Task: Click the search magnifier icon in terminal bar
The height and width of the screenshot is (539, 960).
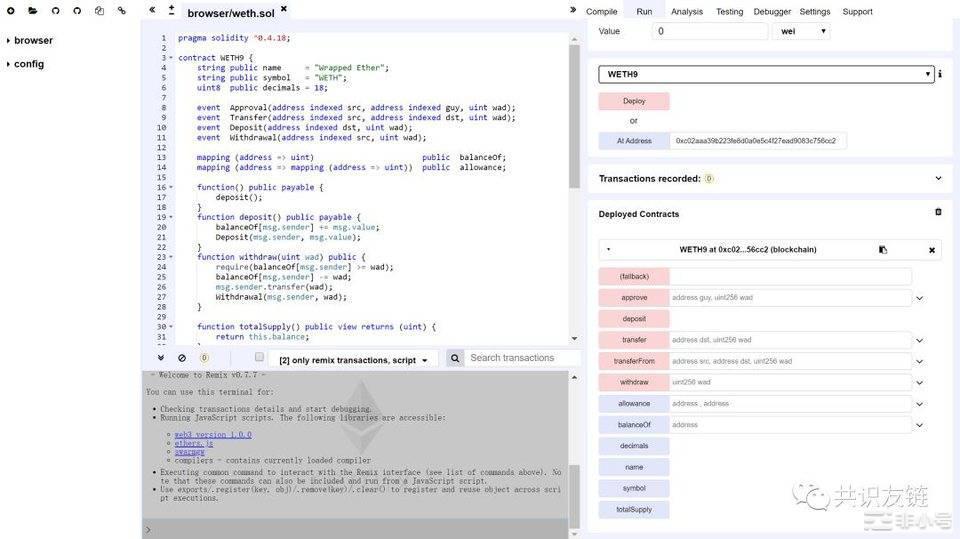Action: click(x=455, y=358)
